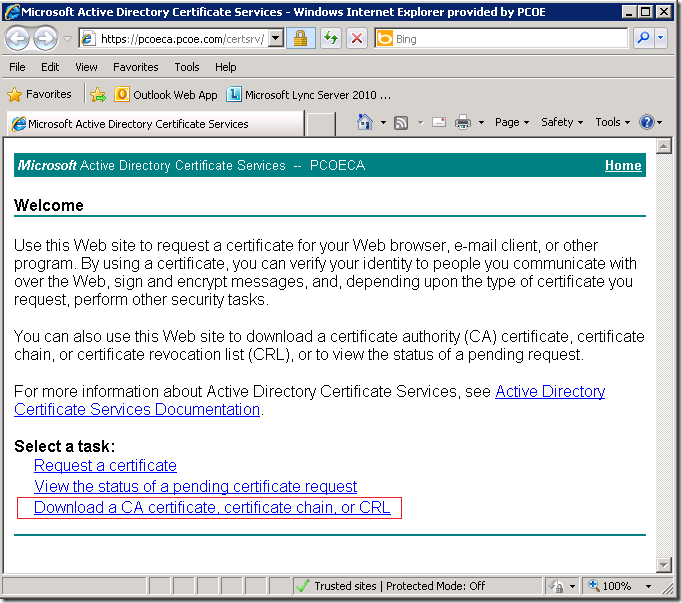This screenshot has height=603, width=682.
Task: Click the Home link in the teal banner
Action: (x=623, y=165)
